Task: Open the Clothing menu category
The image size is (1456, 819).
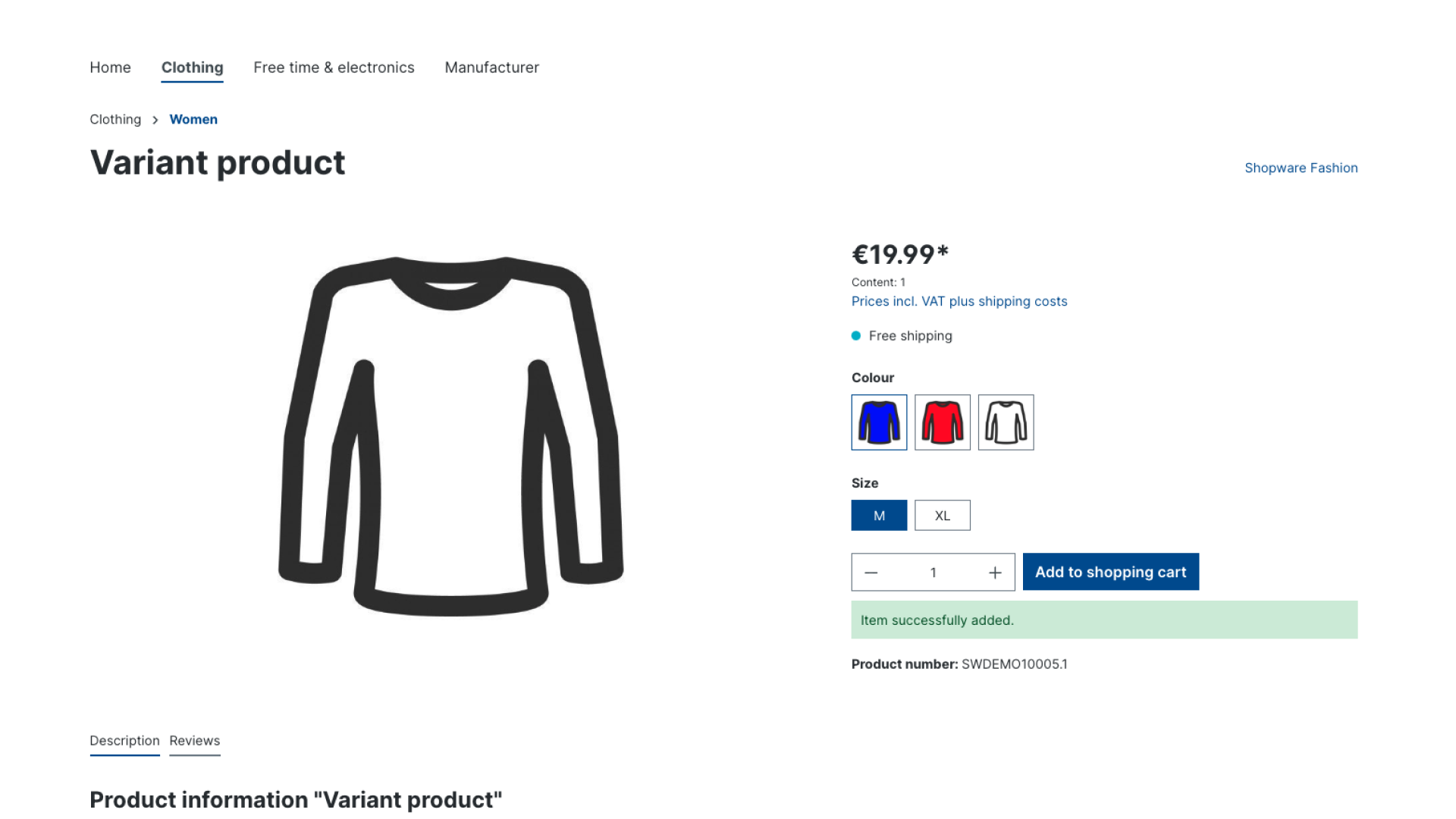Action: (x=192, y=67)
